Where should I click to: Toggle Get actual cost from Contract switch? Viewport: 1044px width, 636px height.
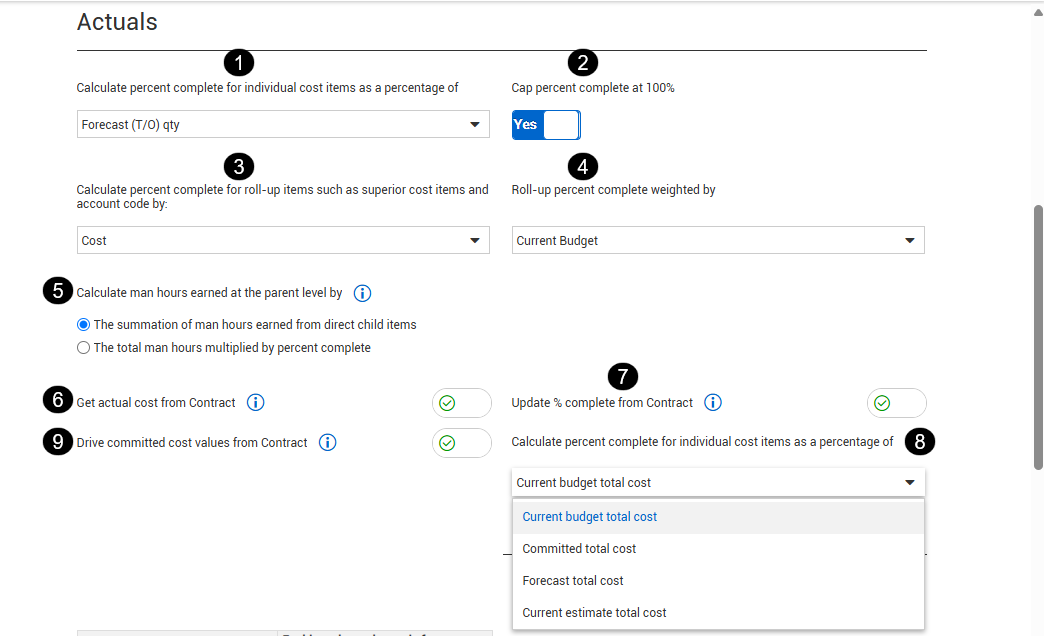[x=461, y=403]
